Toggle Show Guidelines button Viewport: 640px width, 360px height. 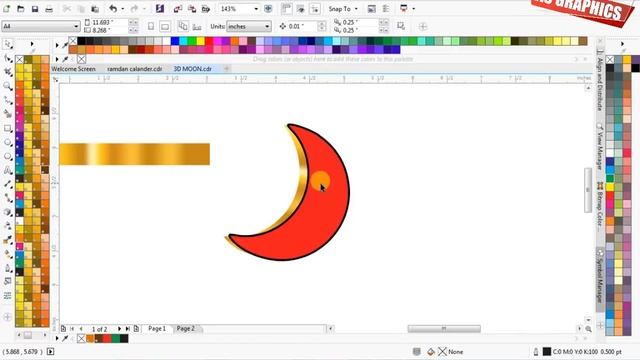tap(315, 9)
